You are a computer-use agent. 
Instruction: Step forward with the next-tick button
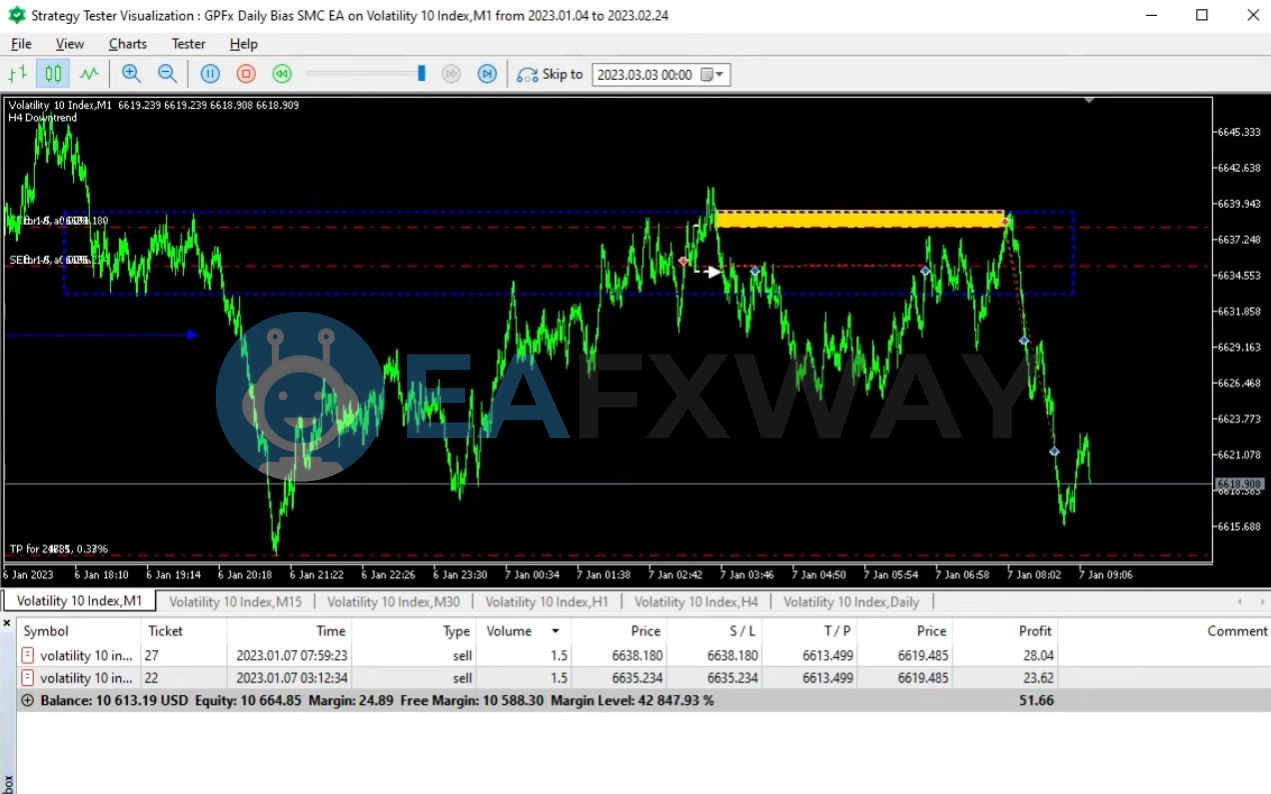487,73
